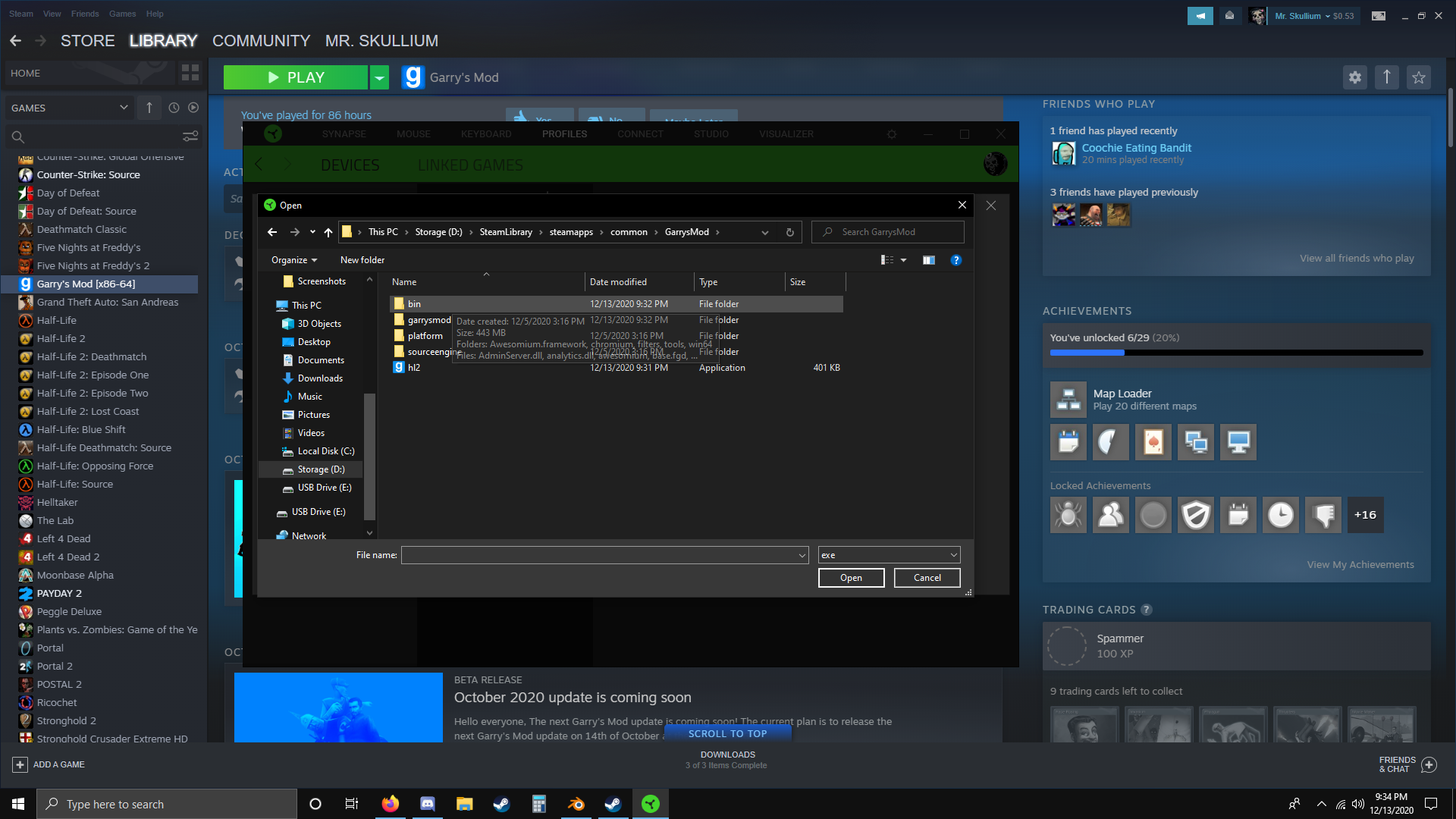Click the up-directory arrow in Open dialog
The width and height of the screenshot is (1456, 819).
[328, 232]
